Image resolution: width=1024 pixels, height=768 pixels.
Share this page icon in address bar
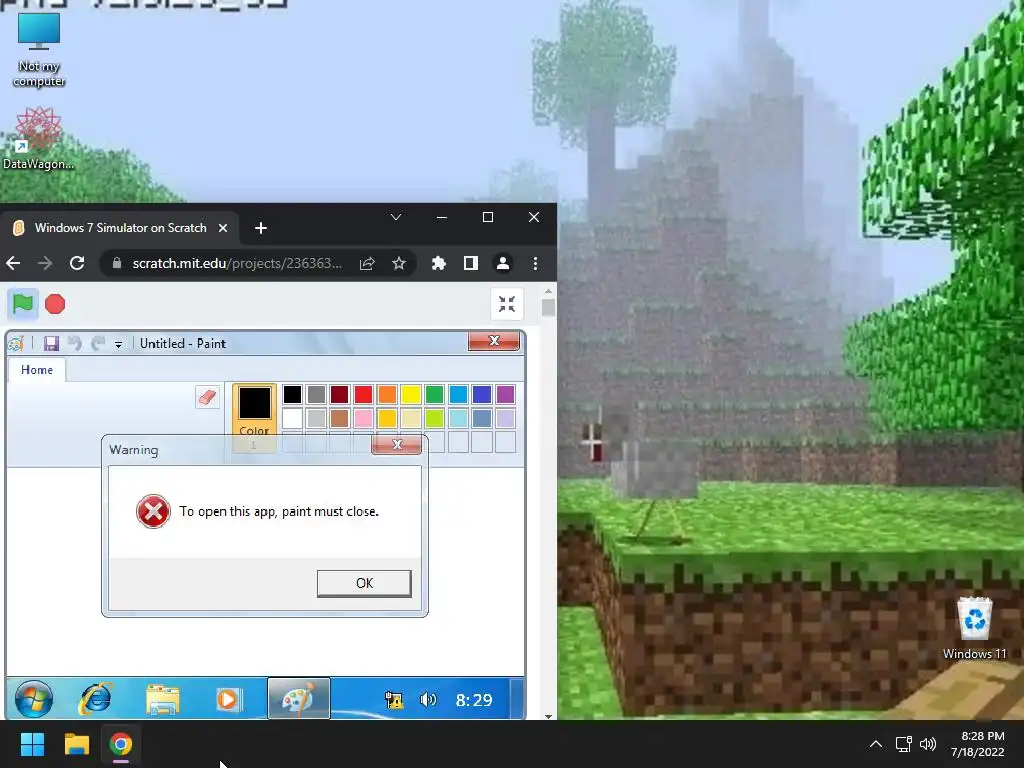(x=367, y=263)
